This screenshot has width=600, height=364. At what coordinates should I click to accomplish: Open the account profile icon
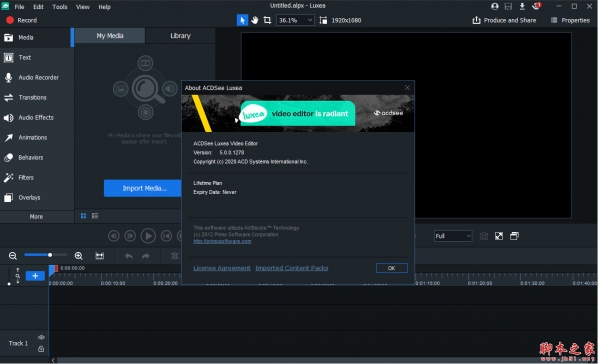tap(495, 6)
